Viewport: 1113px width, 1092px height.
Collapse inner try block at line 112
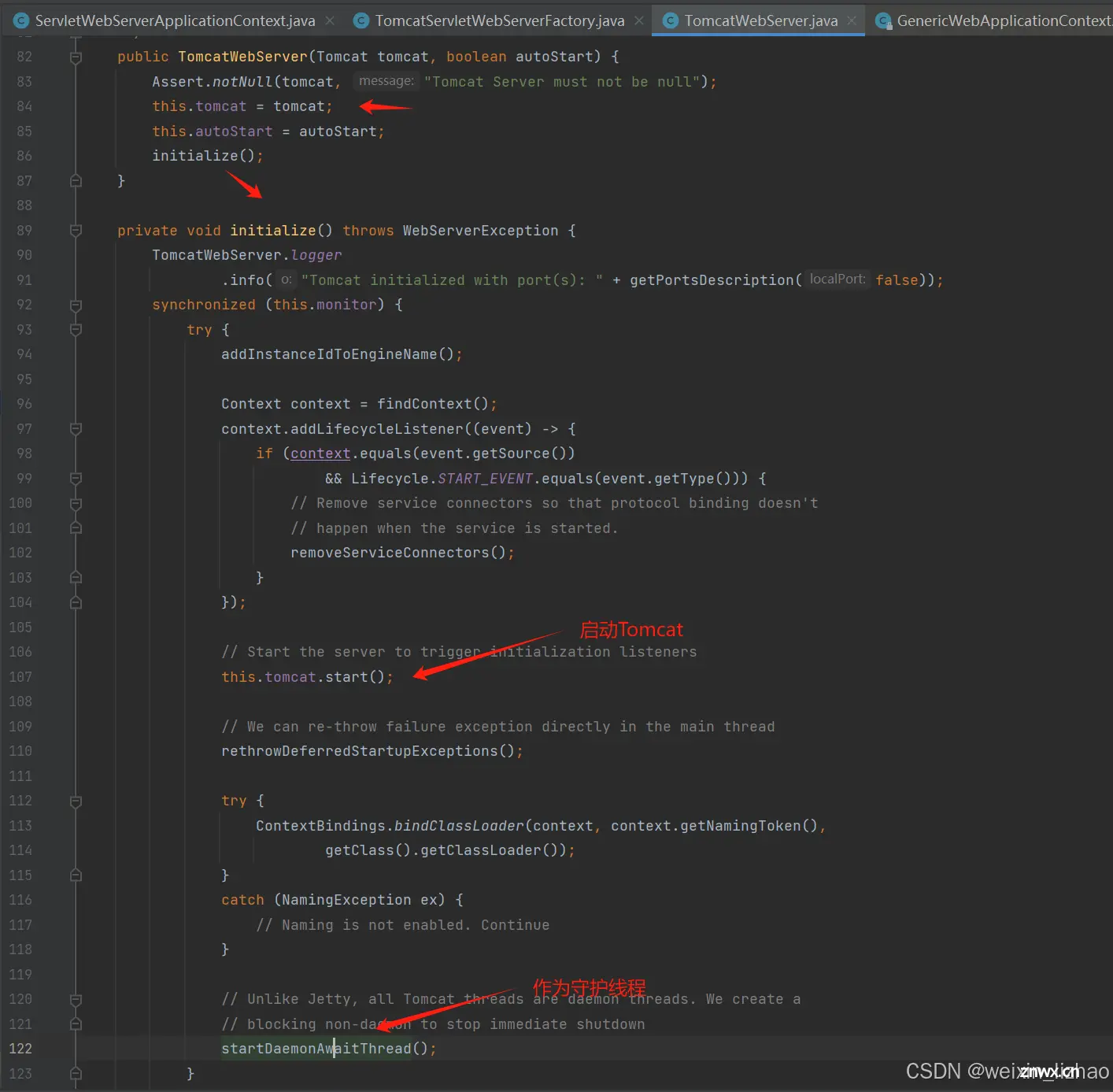(x=76, y=801)
